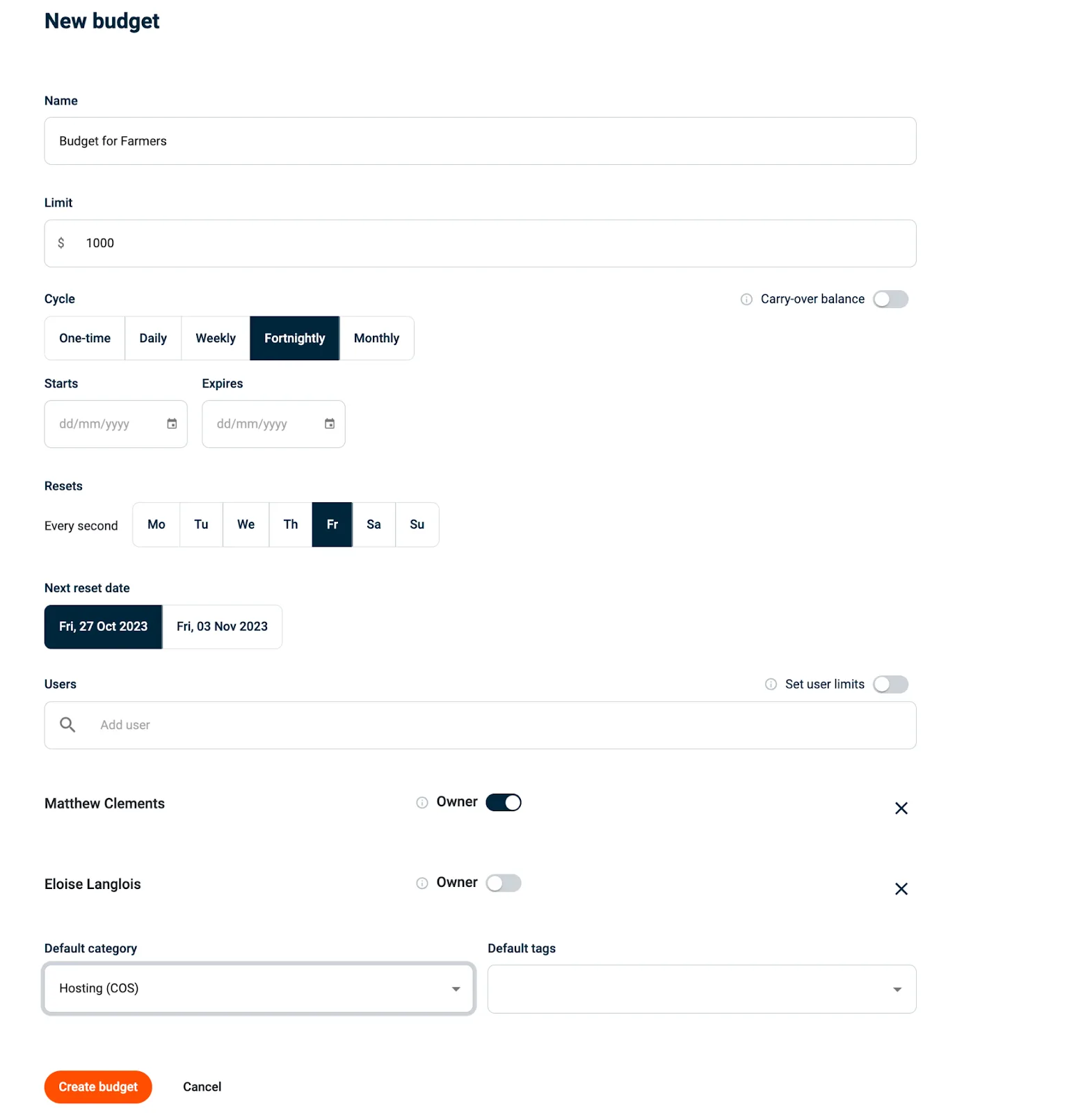
Task: Choose the Weekly cycle
Action: (216, 338)
